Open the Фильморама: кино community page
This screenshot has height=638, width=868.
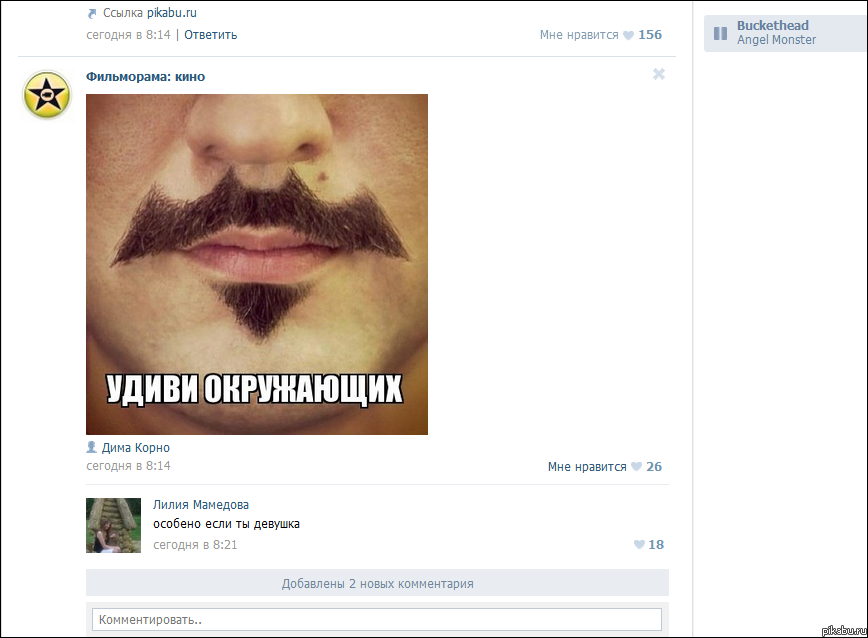(x=145, y=77)
